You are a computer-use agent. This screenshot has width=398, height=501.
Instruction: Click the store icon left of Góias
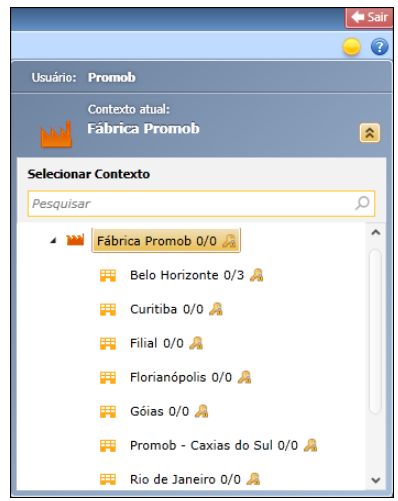(108, 412)
